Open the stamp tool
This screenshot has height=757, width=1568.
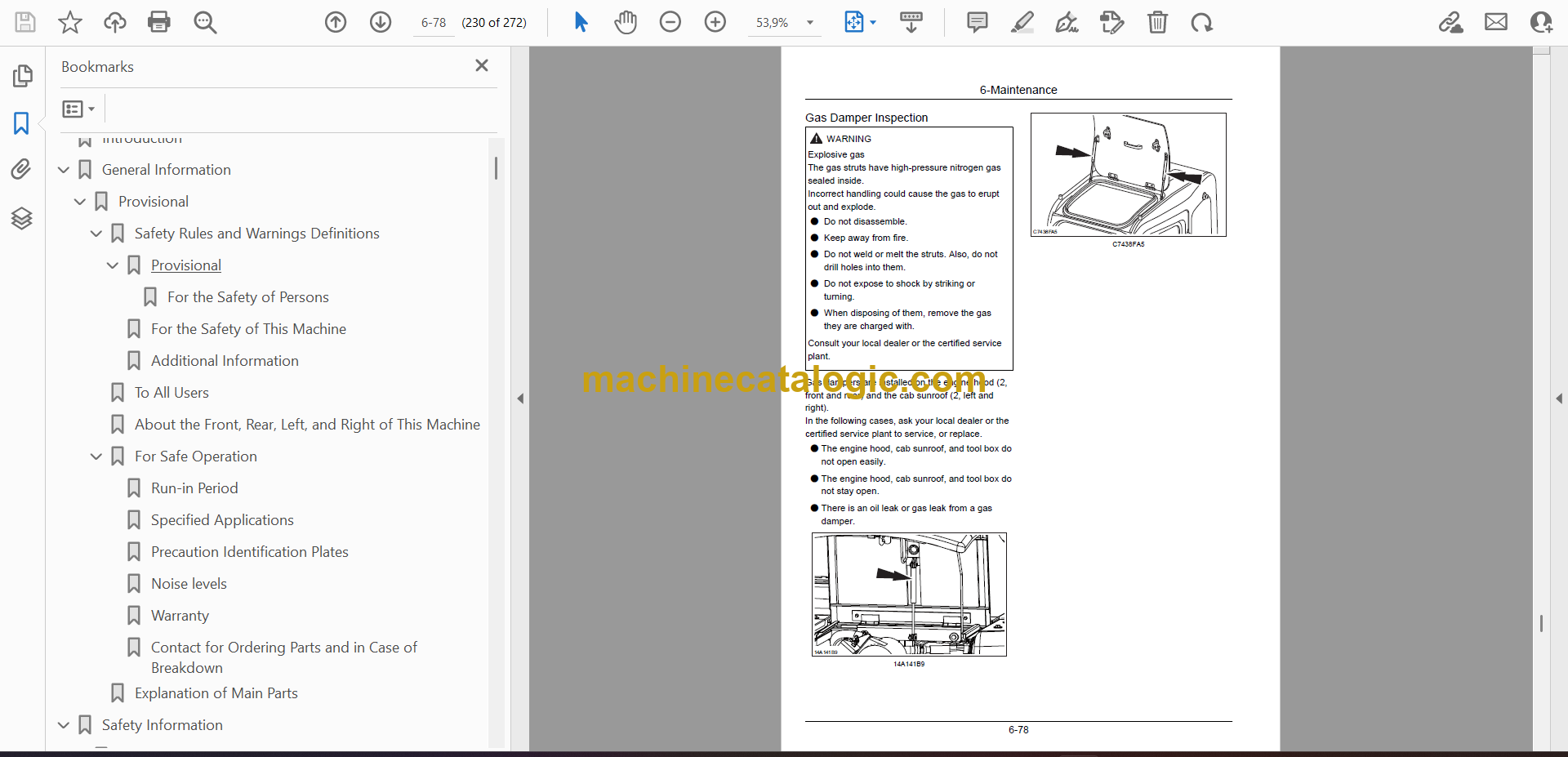pos(1112,22)
